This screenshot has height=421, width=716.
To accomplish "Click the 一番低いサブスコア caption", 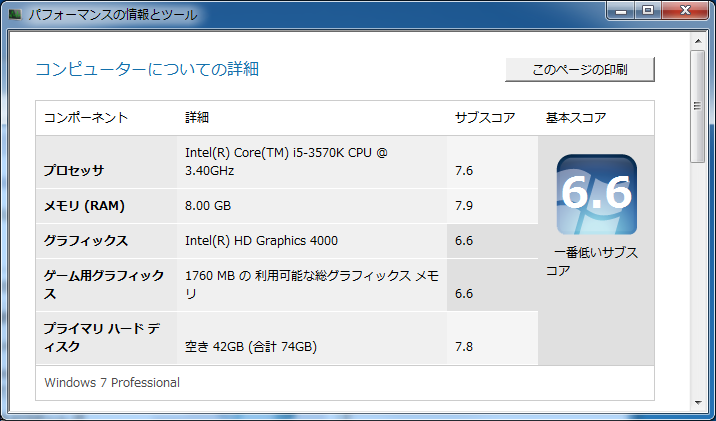I will tap(592, 261).
